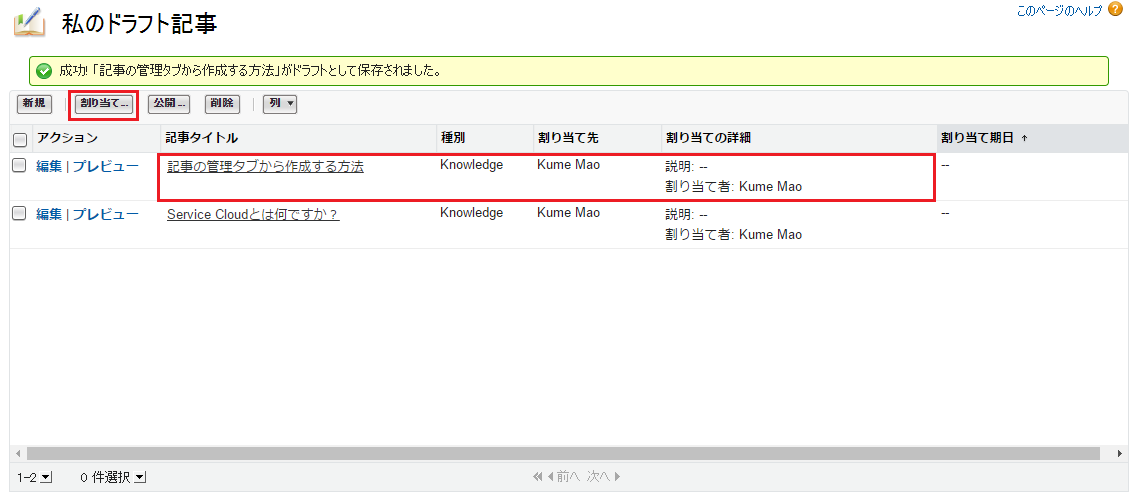This screenshot has height=501, width=1137.
Task: Sort by 記事タイトル column header
Action: point(202,138)
